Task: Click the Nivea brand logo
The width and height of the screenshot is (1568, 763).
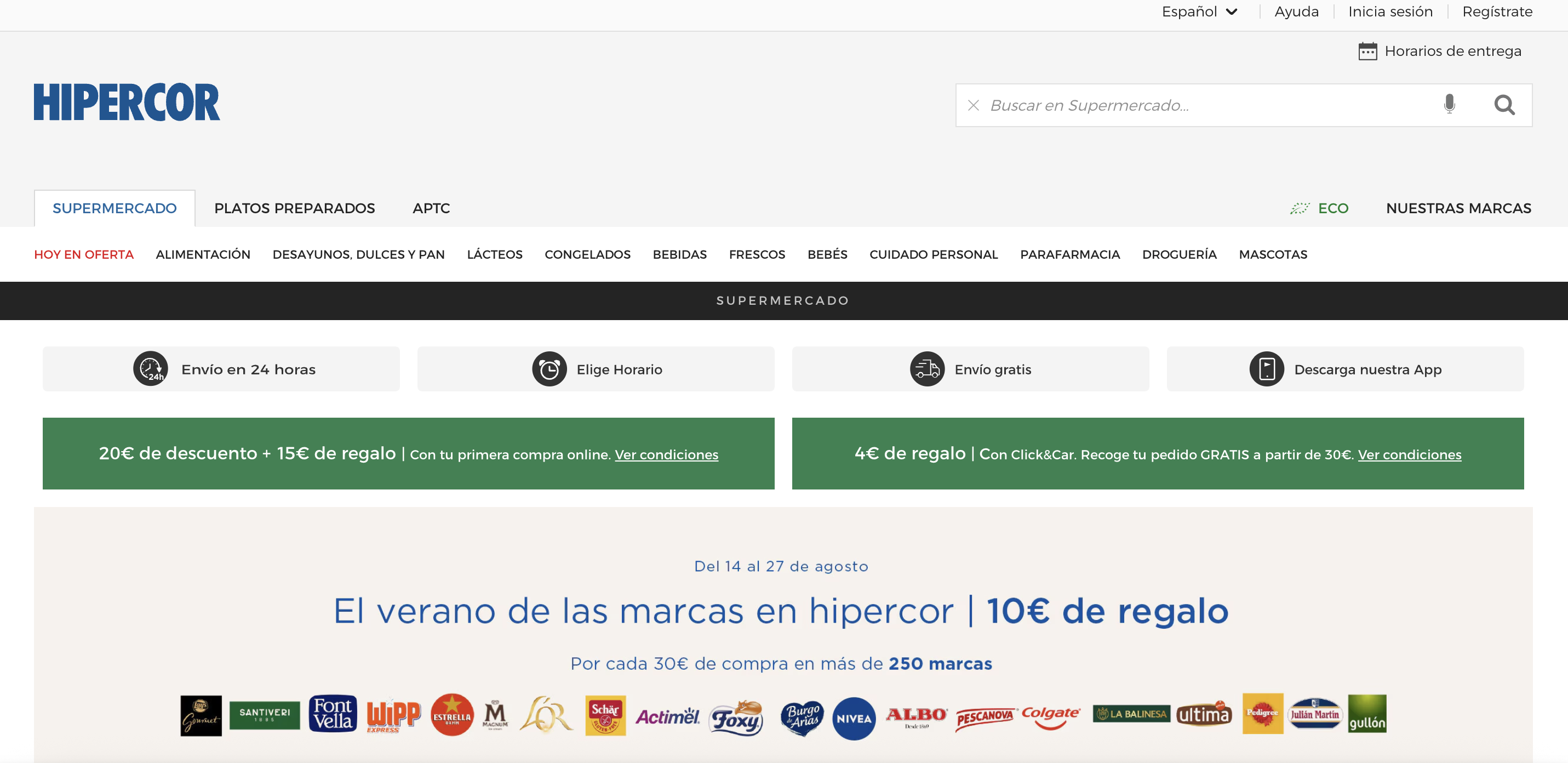Action: [854, 719]
